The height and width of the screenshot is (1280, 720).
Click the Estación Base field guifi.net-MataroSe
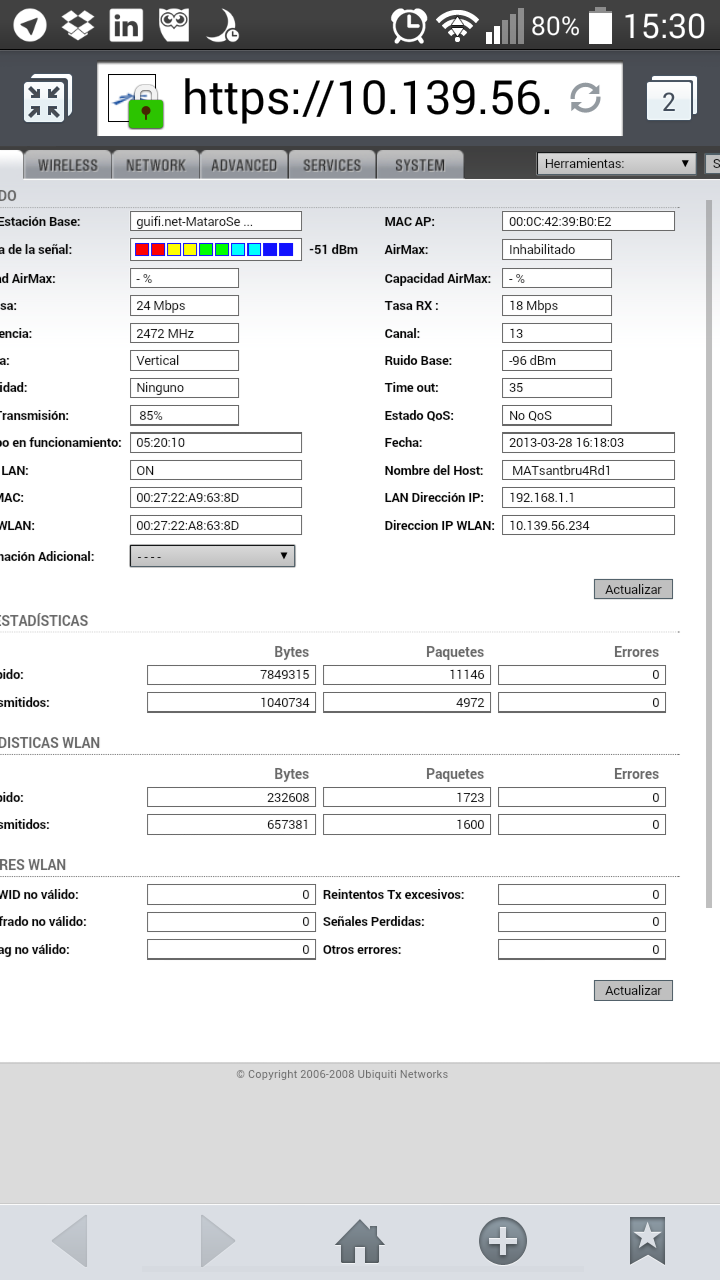pos(216,221)
